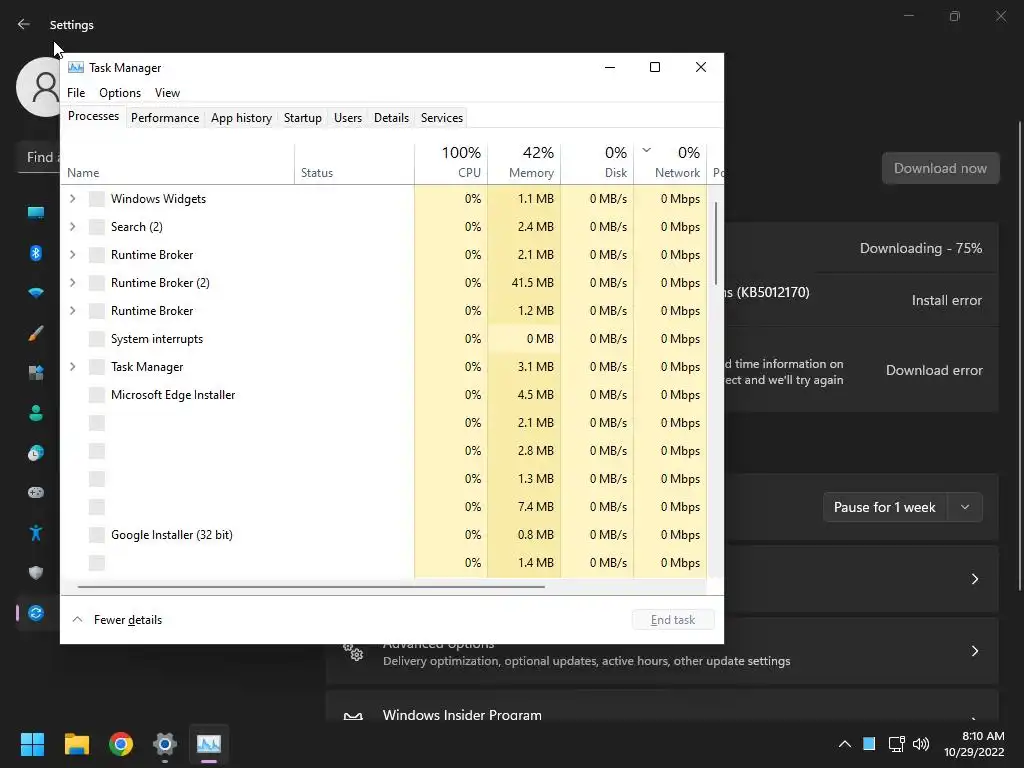The image size is (1024, 768).
Task: Open Advanced options chevron in Settings
Action: point(974,651)
